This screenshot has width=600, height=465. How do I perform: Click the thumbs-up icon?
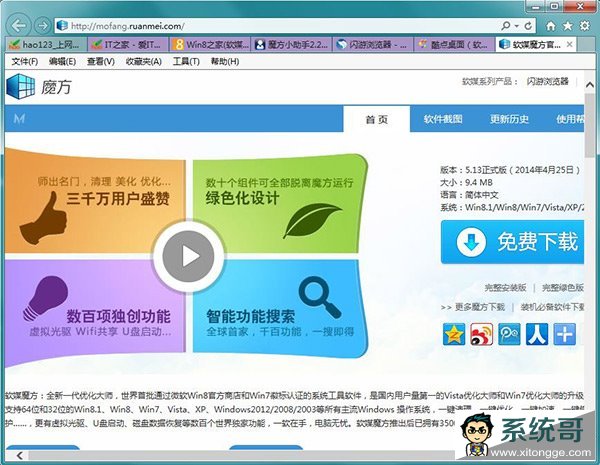coord(43,218)
